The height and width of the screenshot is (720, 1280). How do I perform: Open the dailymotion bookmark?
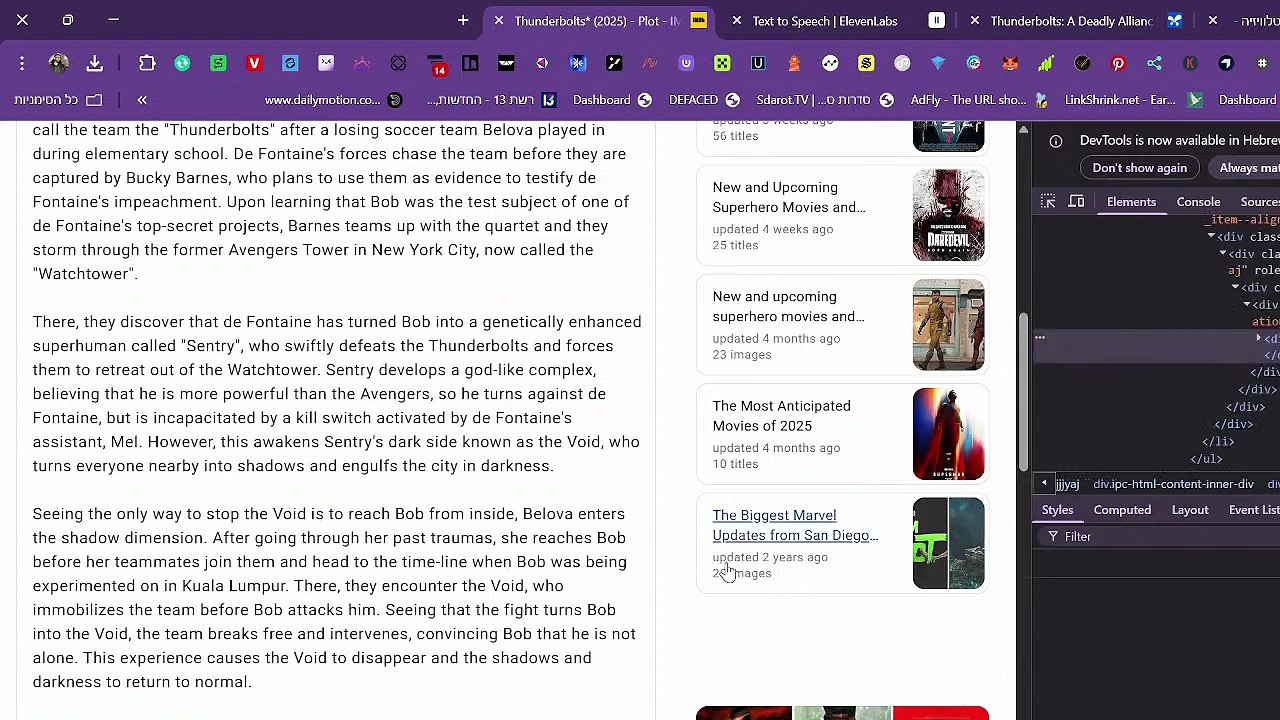[333, 100]
